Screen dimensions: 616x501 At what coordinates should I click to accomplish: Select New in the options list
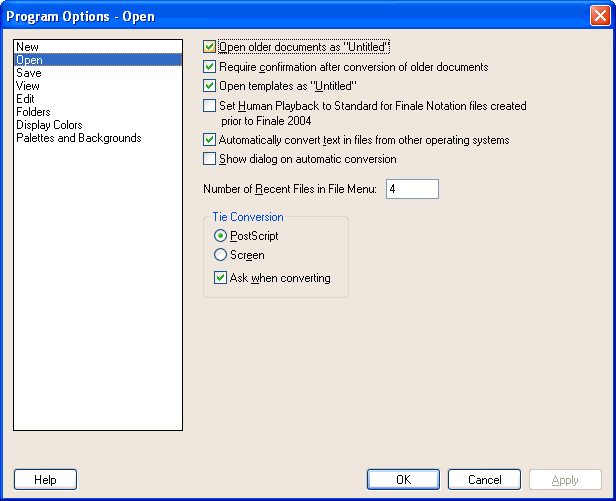(98, 47)
